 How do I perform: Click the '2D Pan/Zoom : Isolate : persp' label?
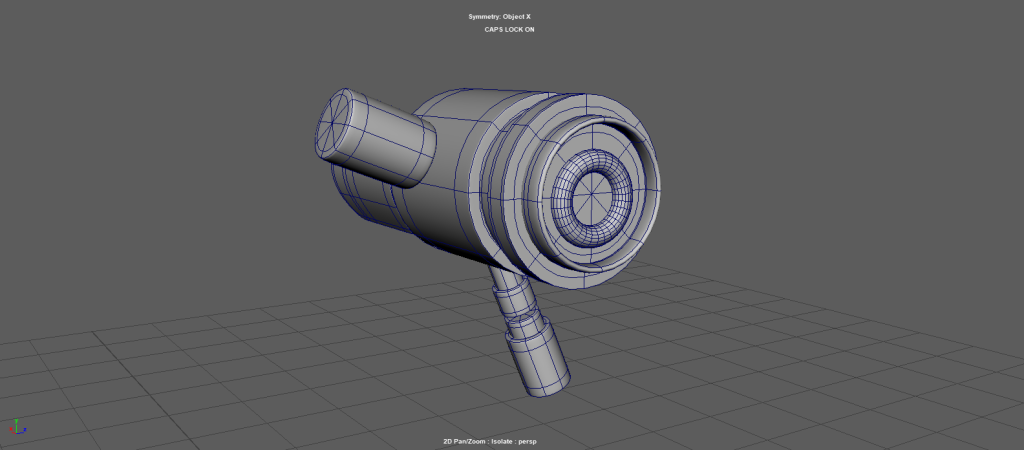coord(492,442)
